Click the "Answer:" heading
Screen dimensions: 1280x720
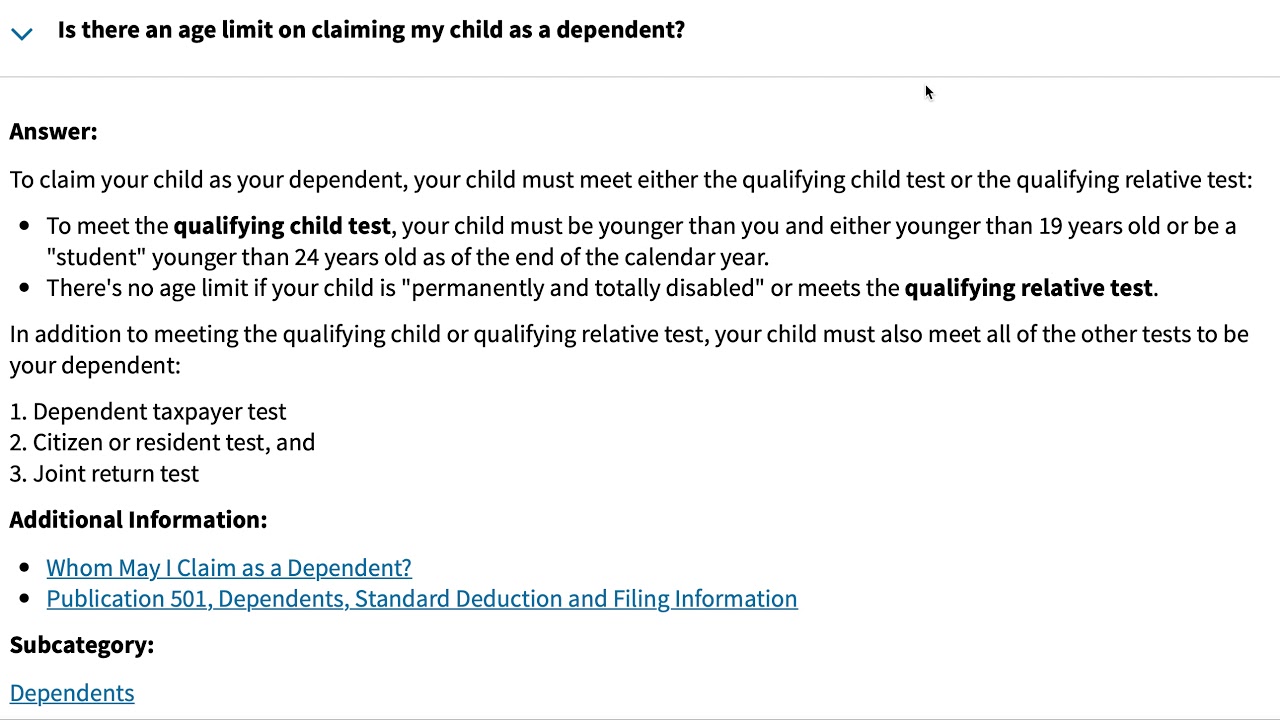54,132
